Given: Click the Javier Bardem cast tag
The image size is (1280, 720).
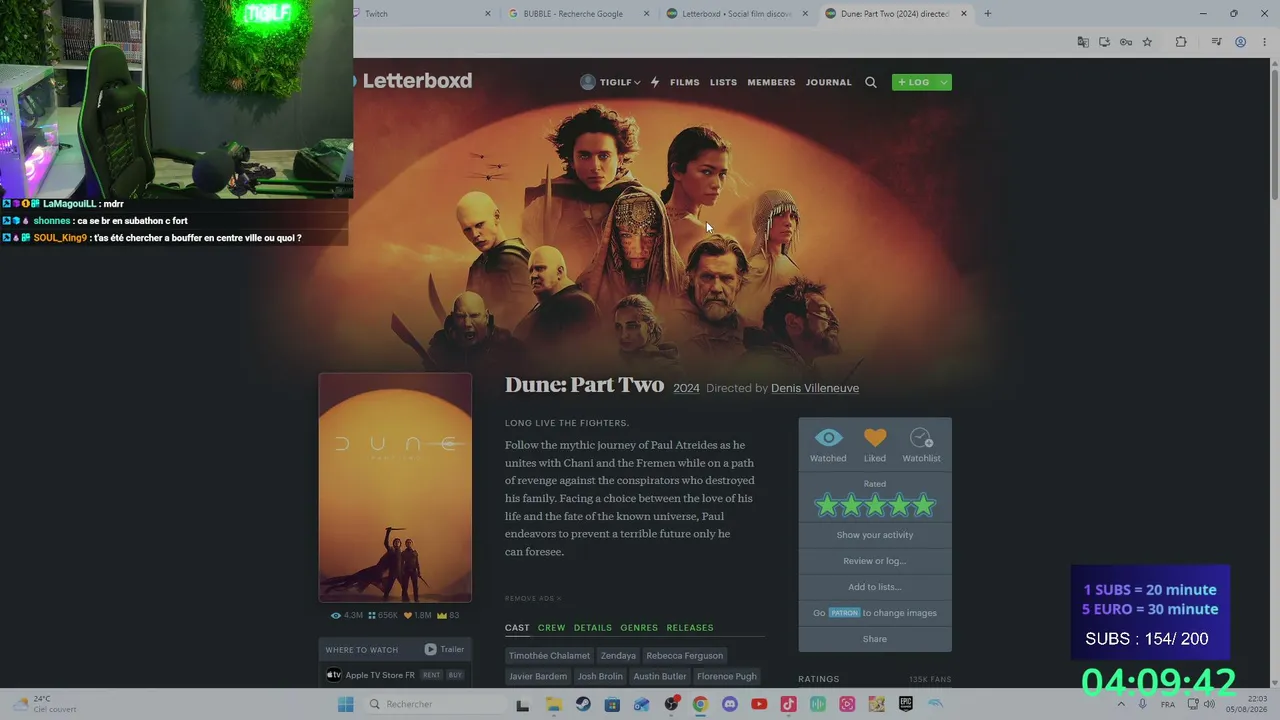Looking at the screenshot, I should tap(538, 677).
